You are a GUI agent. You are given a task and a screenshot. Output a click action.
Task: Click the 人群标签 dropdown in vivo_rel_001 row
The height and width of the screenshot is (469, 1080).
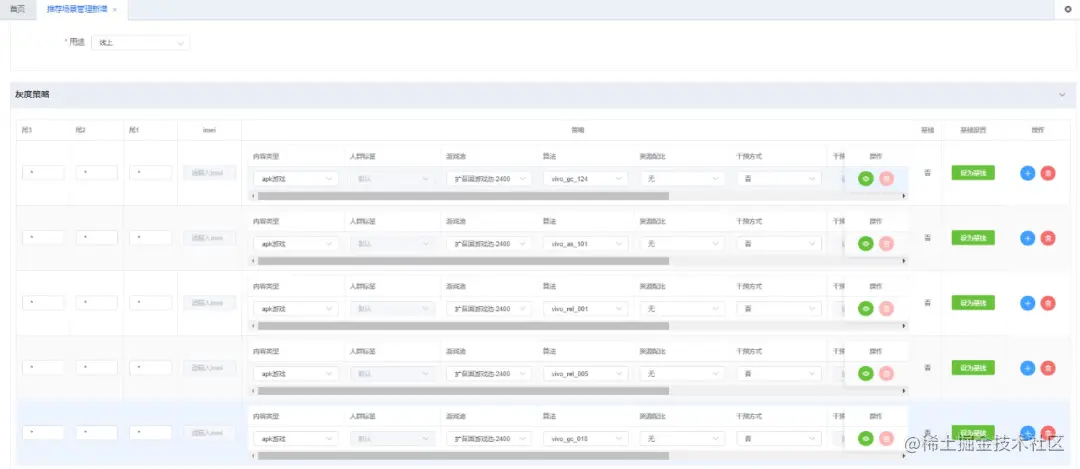[x=393, y=309]
